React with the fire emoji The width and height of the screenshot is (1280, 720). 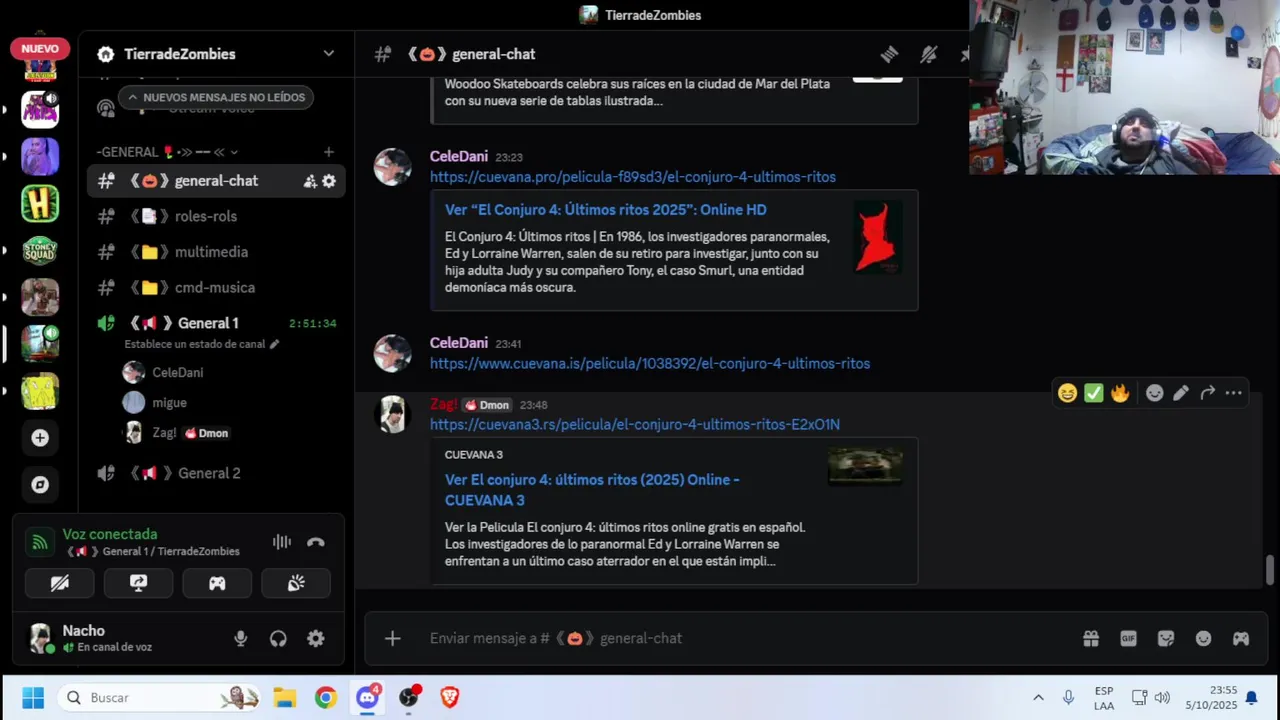point(1120,393)
